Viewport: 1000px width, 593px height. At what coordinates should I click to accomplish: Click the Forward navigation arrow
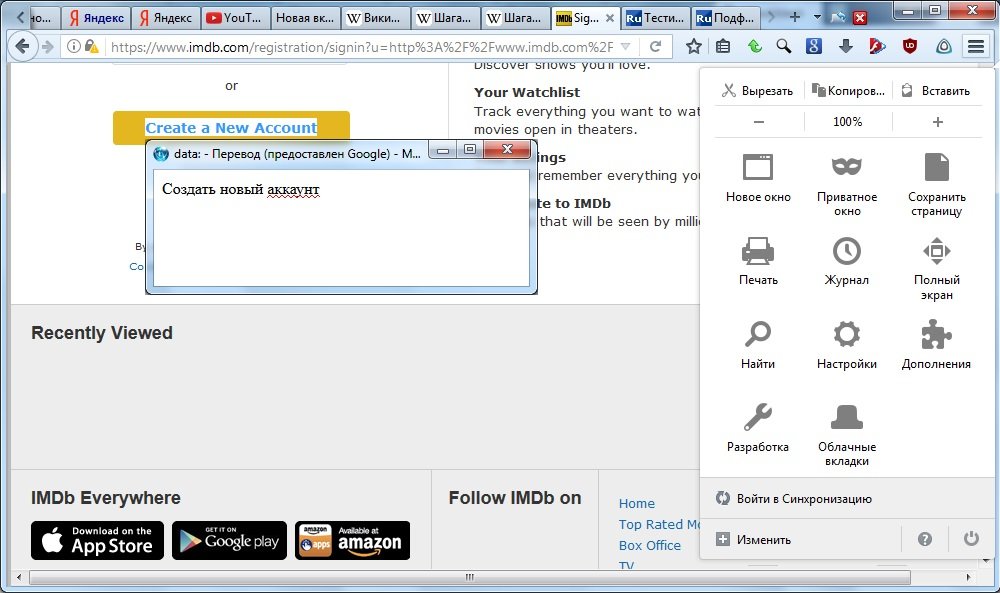pyautogui.click(x=47, y=47)
